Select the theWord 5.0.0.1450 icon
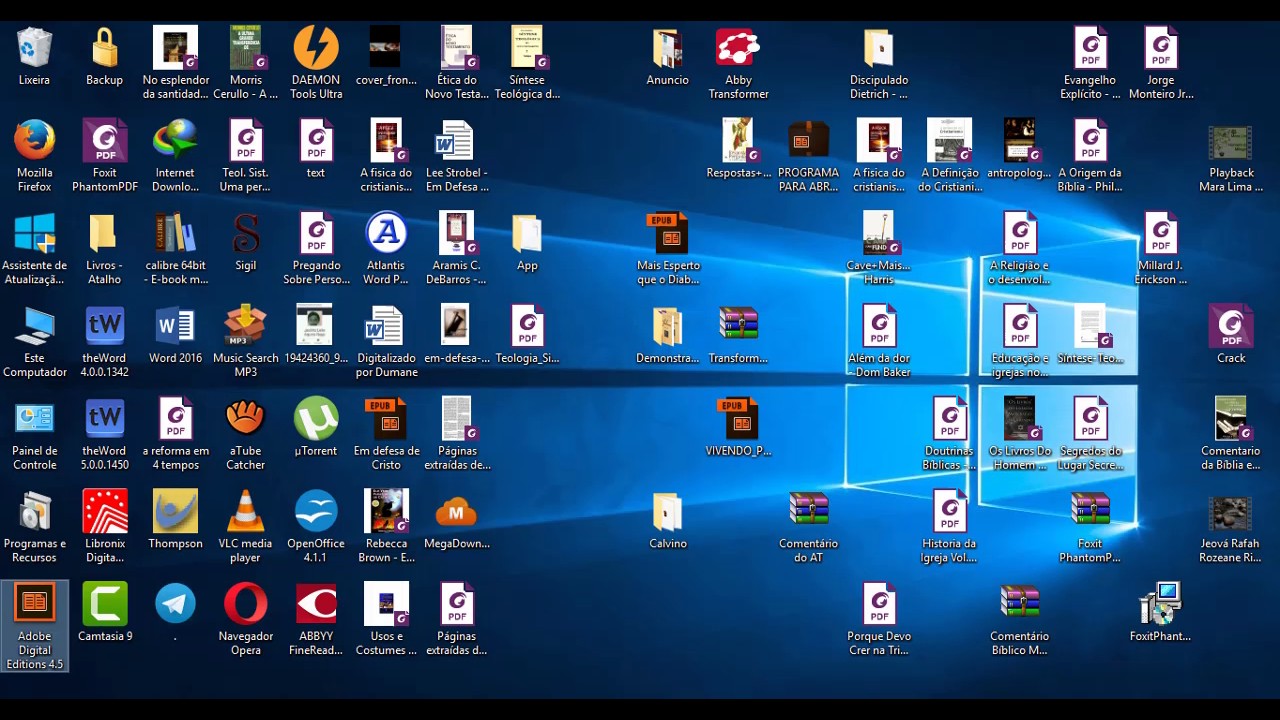1280x720 pixels. pyautogui.click(x=104, y=419)
